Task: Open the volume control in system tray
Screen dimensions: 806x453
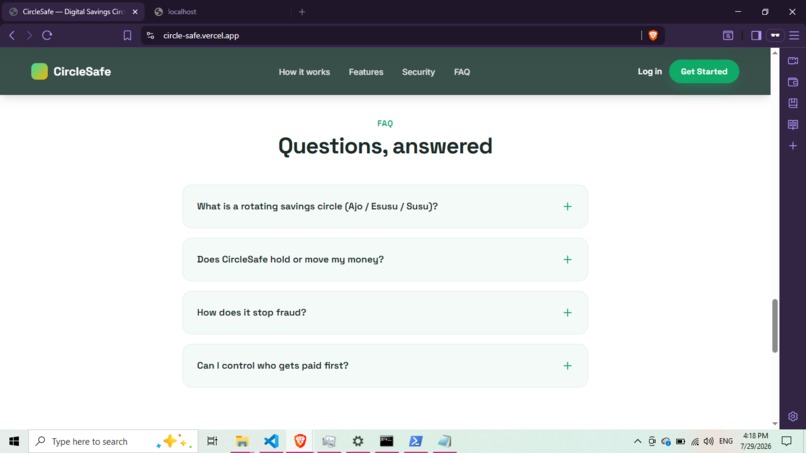Action: click(x=709, y=441)
